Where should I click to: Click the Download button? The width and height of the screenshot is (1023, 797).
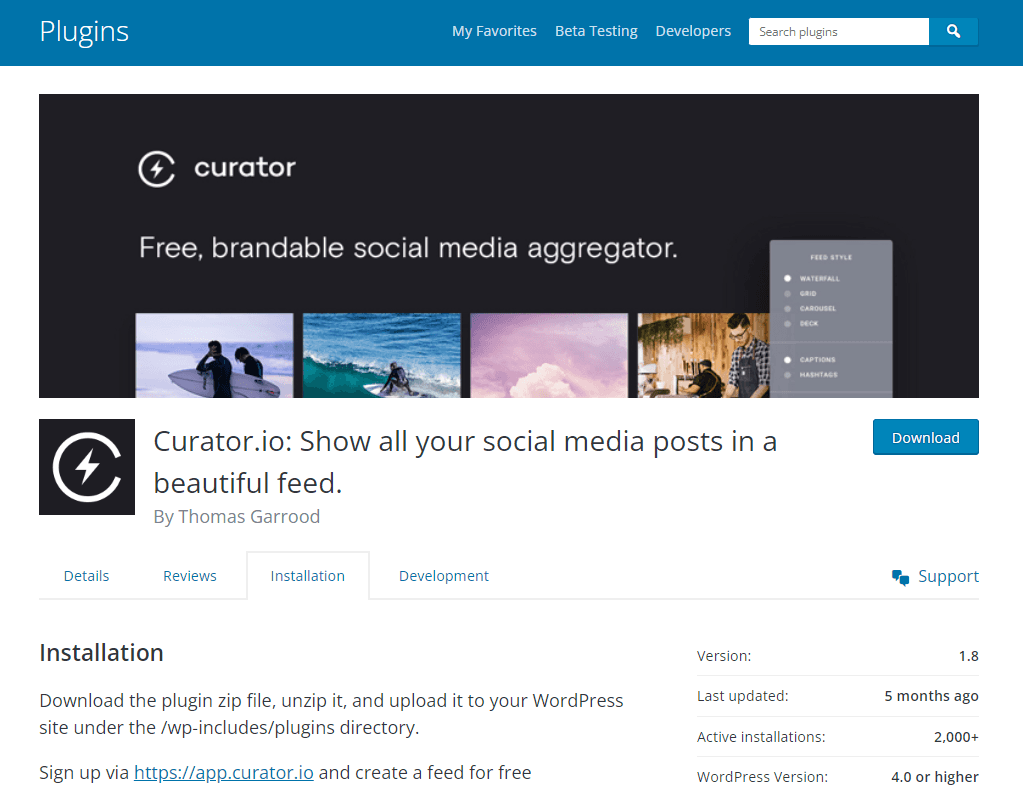click(x=925, y=437)
